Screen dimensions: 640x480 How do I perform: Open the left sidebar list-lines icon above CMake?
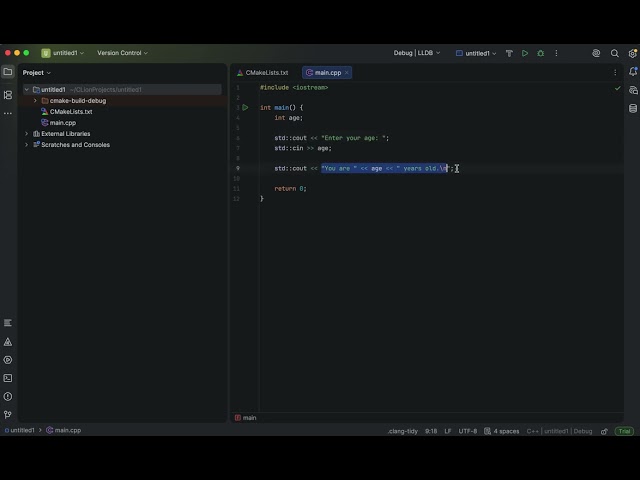[8, 323]
